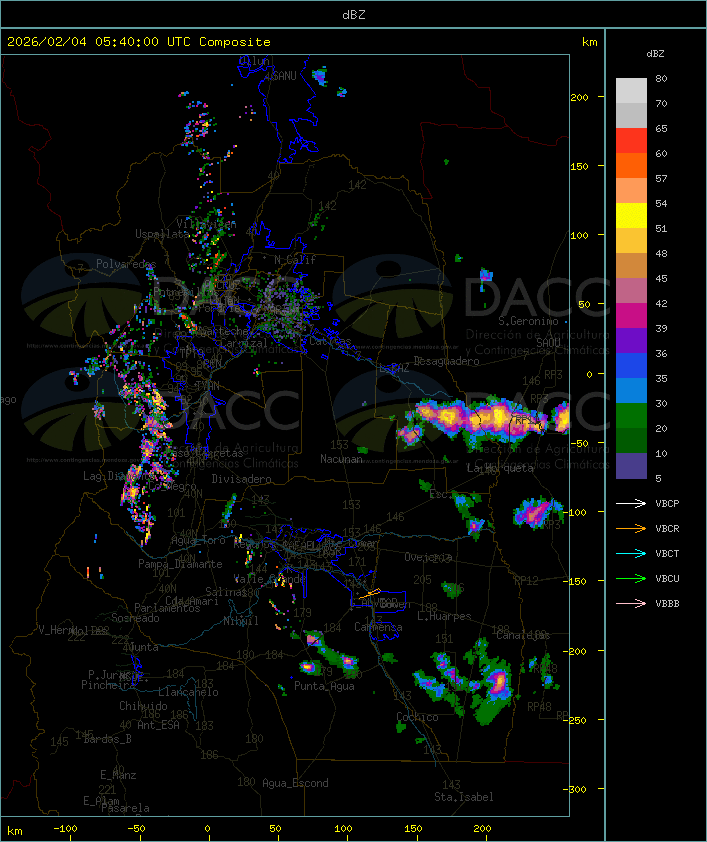Select the royal blue 35–36 dBZ swatch
This screenshot has height=842, width=707.
click(631, 365)
